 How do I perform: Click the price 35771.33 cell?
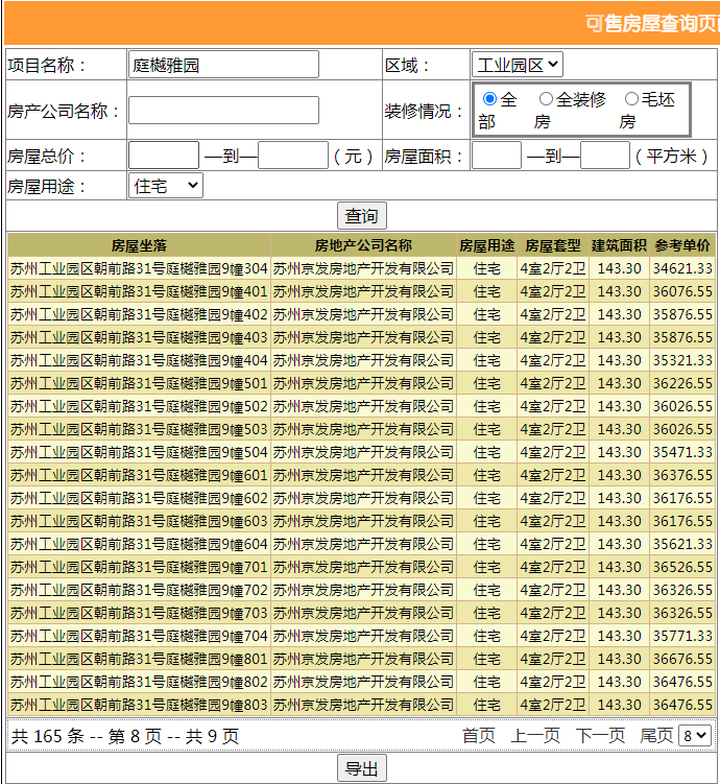[x=682, y=636]
